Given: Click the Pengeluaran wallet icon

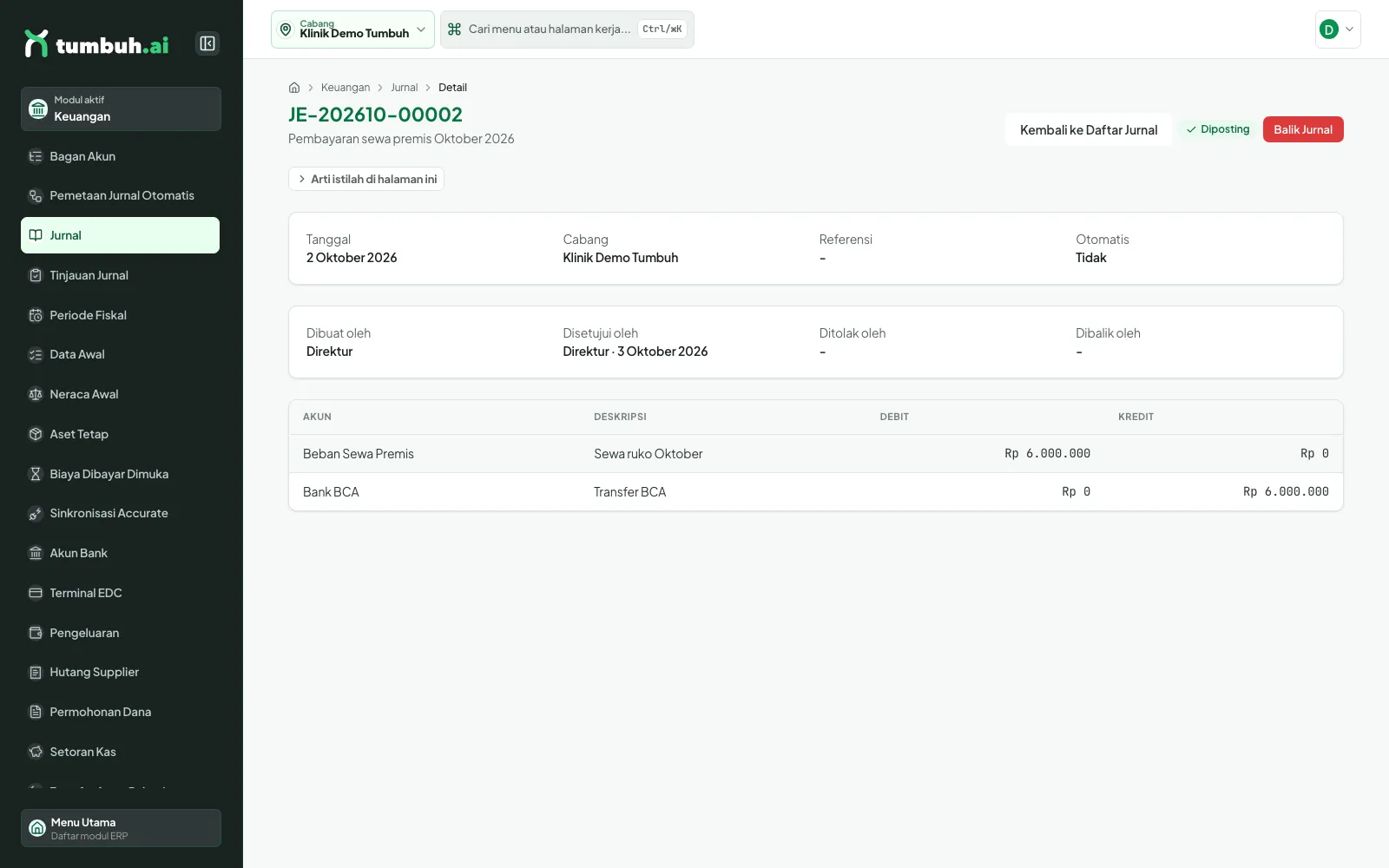Looking at the screenshot, I should click(36, 633).
